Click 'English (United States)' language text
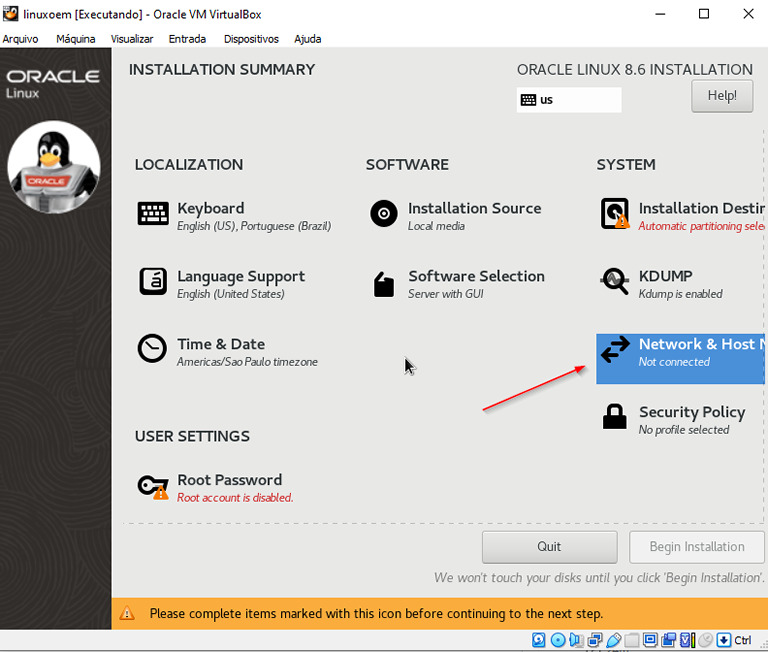 pos(231,294)
